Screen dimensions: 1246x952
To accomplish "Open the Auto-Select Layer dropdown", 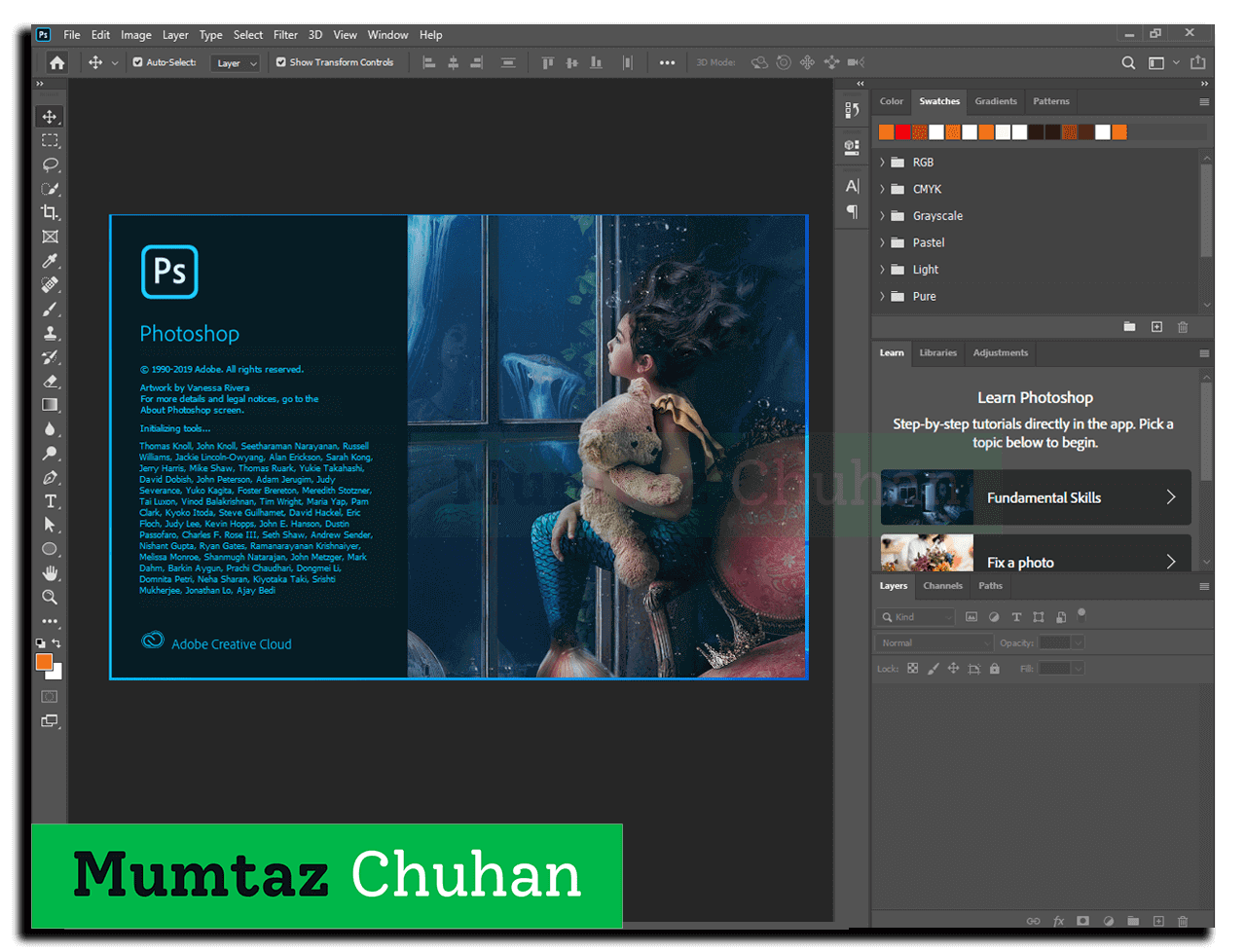I will [x=237, y=63].
